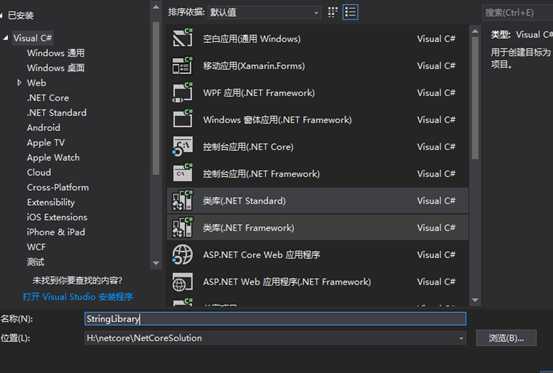Click the Windows Forms app template icon
553x373 pixels.
[x=182, y=119]
